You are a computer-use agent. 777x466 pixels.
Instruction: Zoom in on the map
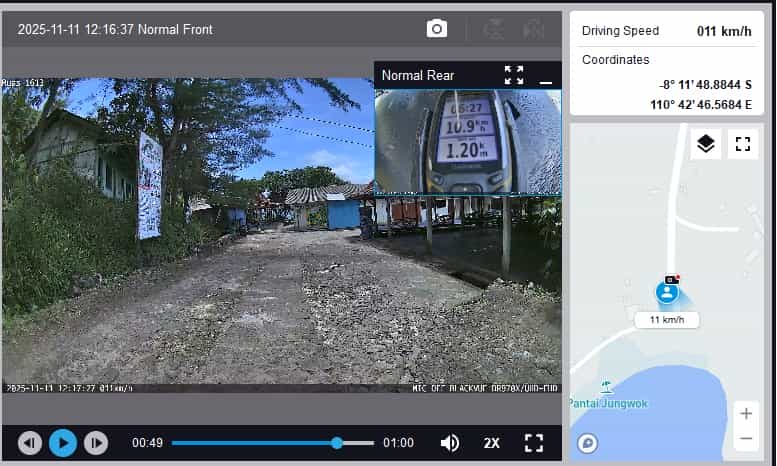(745, 413)
